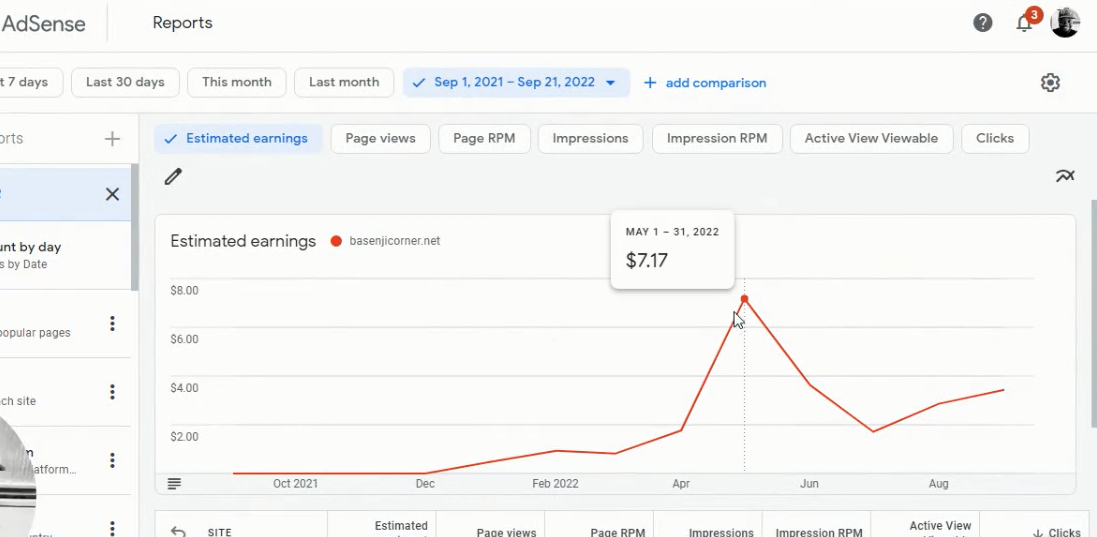Image resolution: width=1097 pixels, height=537 pixels.
Task: Toggle the Clicks metric chip
Action: coord(995,138)
